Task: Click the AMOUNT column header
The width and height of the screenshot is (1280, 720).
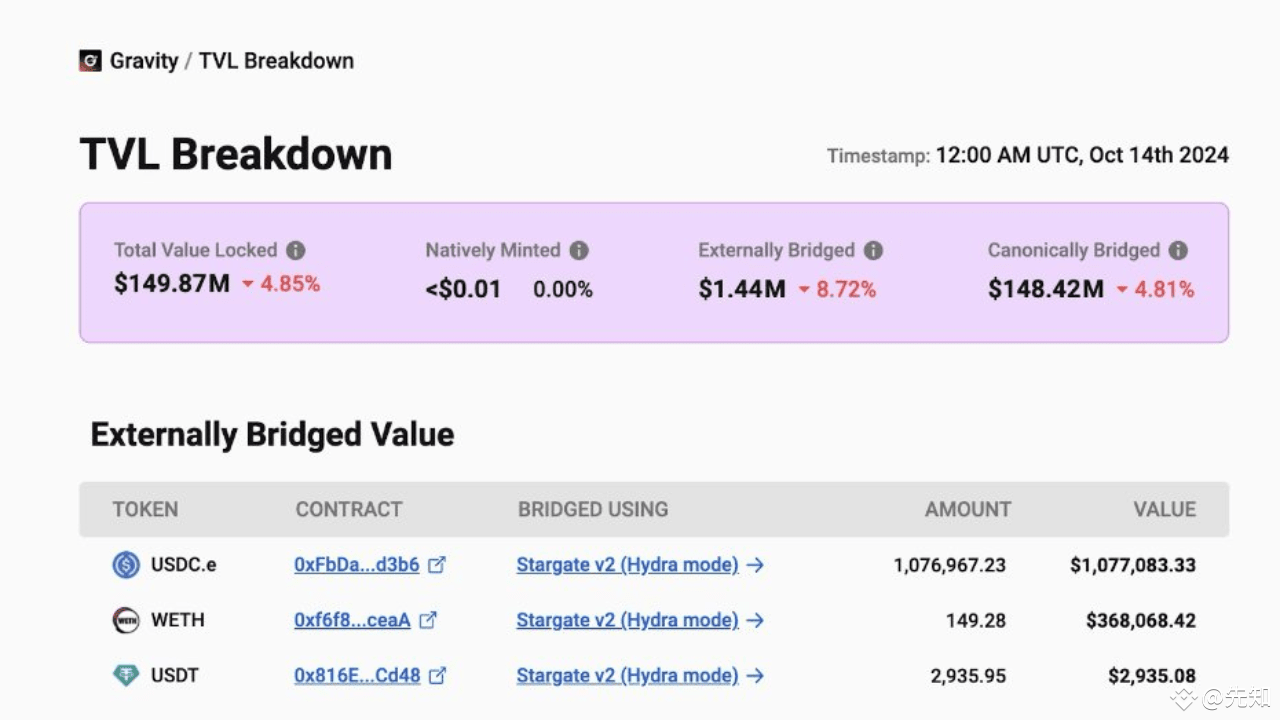Action: point(966,509)
